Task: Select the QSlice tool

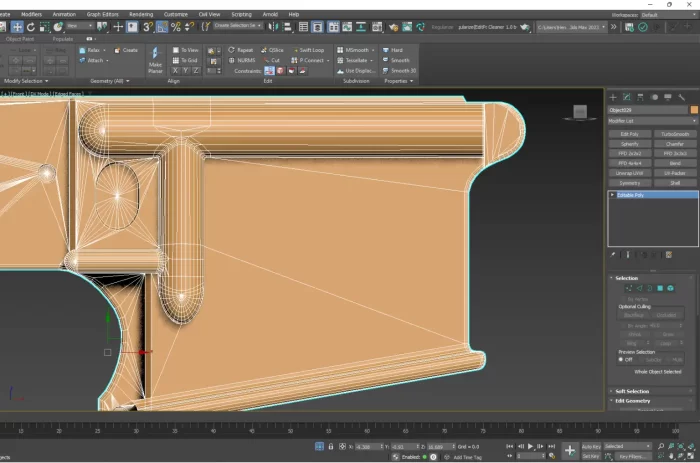Action: (x=271, y=49)
